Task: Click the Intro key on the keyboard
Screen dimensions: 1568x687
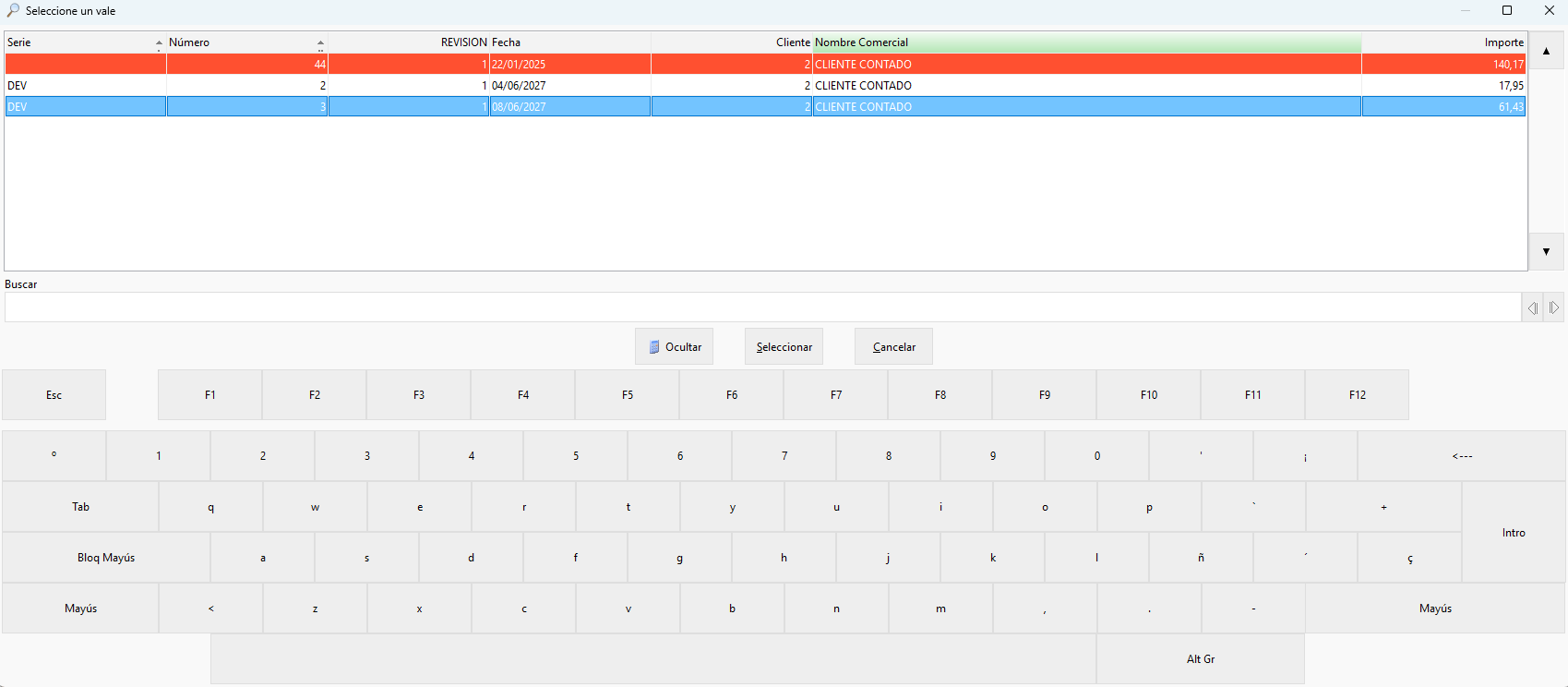Action: [x=1514, y=533]
